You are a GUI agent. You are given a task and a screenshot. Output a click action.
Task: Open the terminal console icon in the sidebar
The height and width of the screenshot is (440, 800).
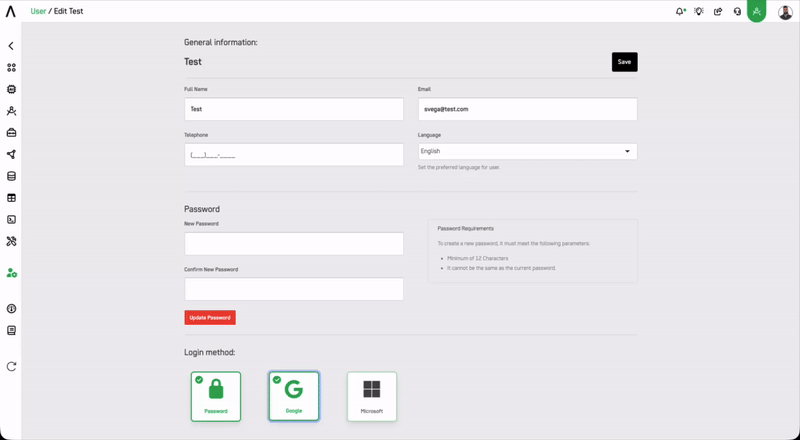tap(11, 219)
